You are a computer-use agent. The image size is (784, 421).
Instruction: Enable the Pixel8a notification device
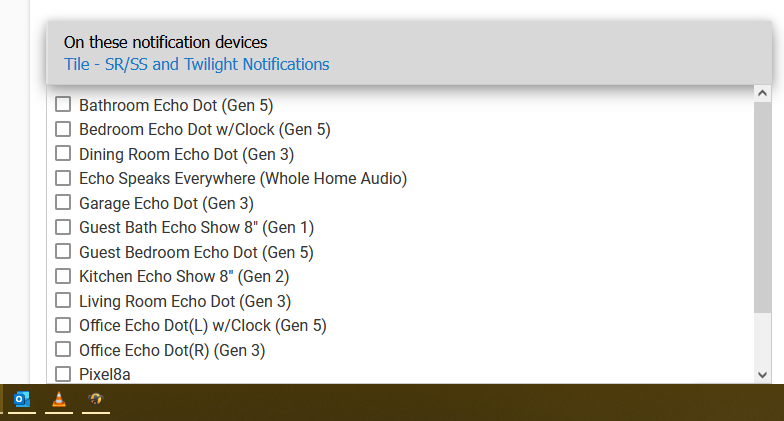63,374
